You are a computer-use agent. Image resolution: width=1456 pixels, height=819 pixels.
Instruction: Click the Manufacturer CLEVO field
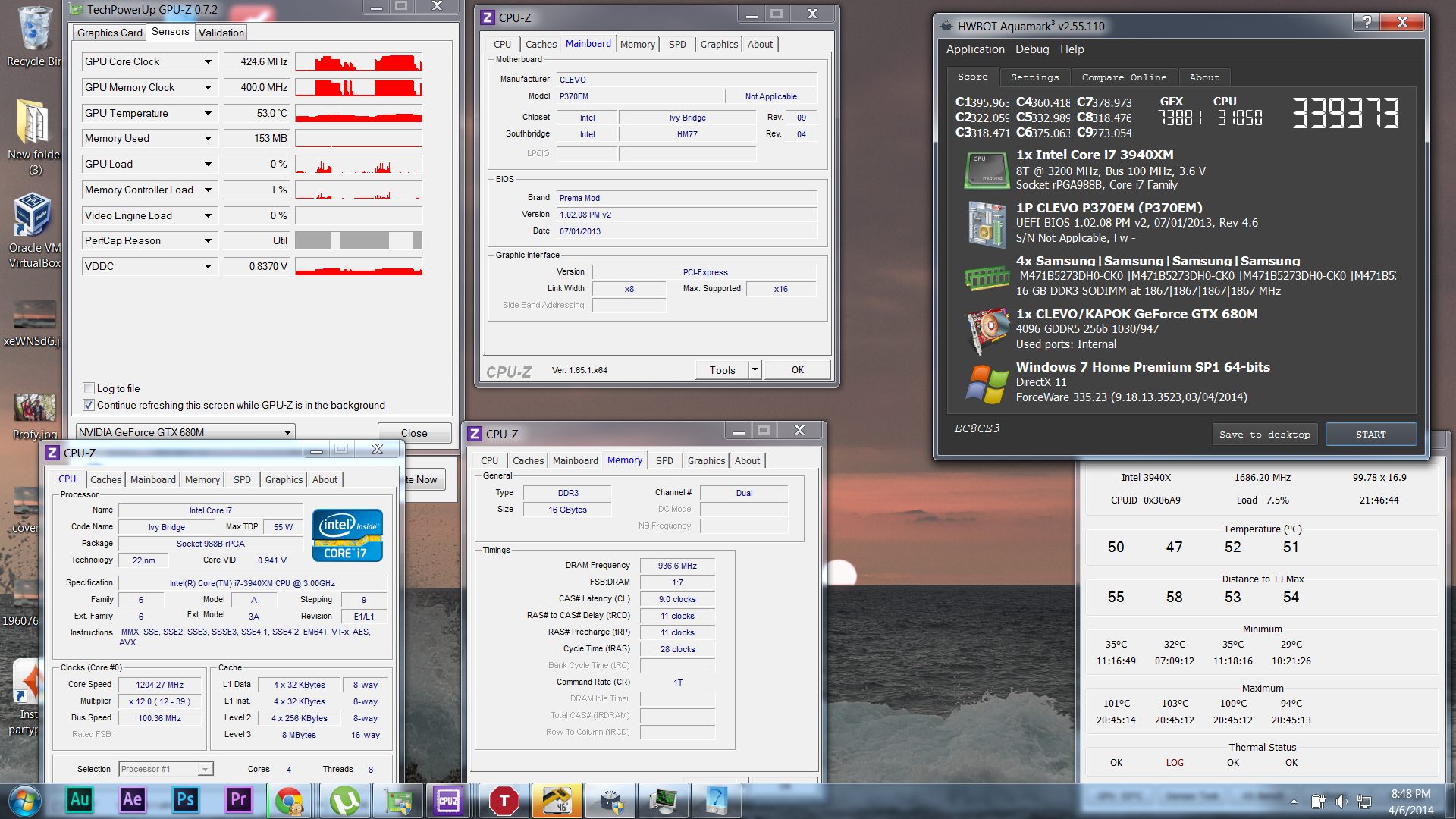(x=687, y=80)
